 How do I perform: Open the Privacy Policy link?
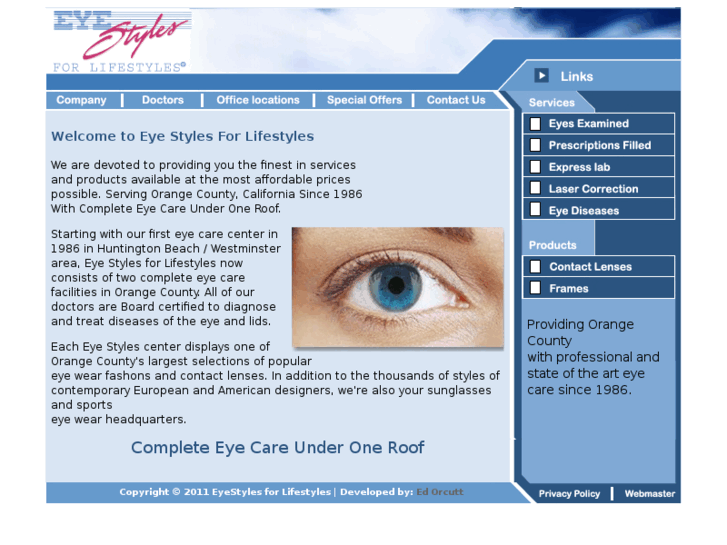pyautogui.click(x=569, y=494)
